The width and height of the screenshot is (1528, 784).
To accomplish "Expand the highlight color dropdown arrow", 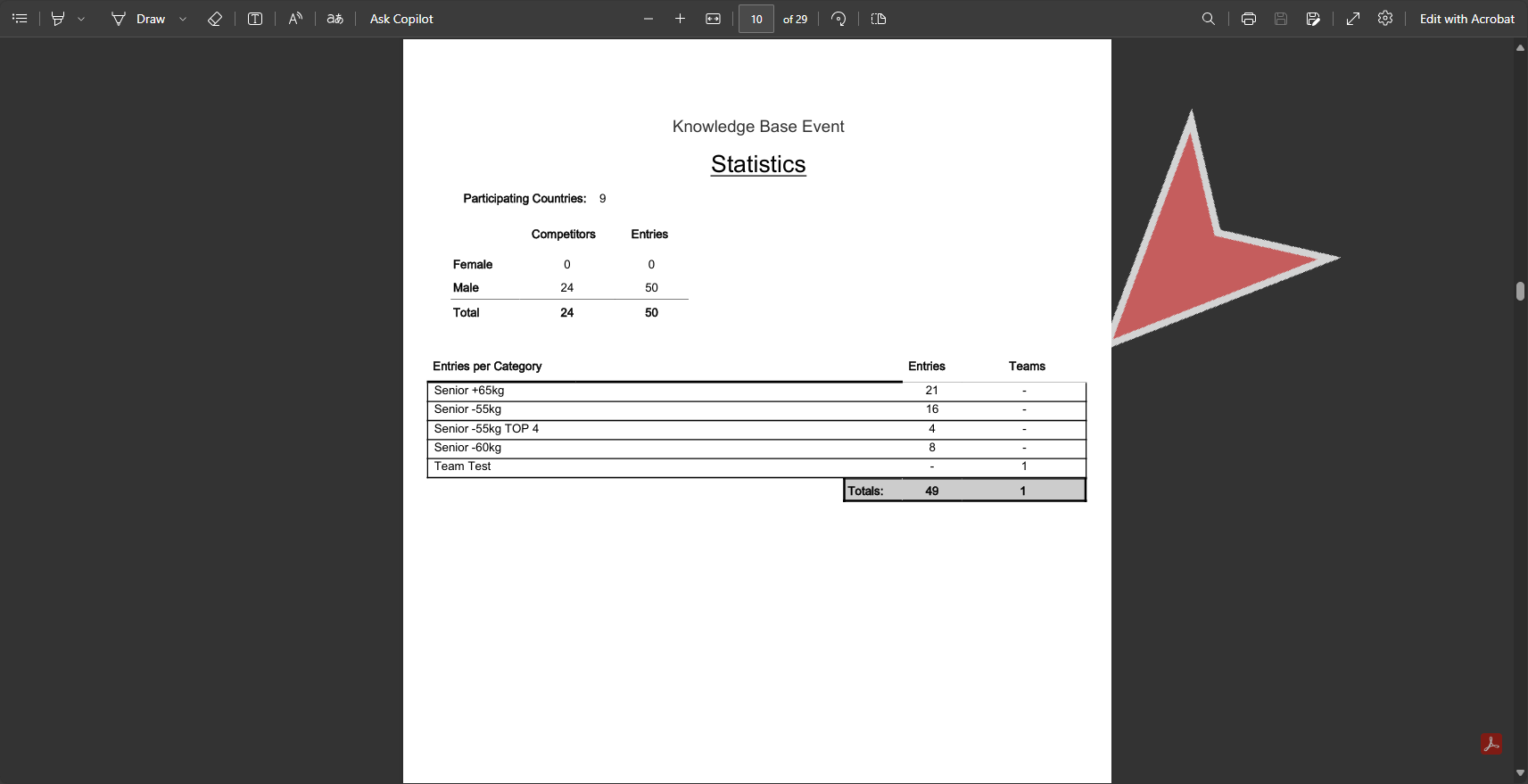I will point(81,19).
